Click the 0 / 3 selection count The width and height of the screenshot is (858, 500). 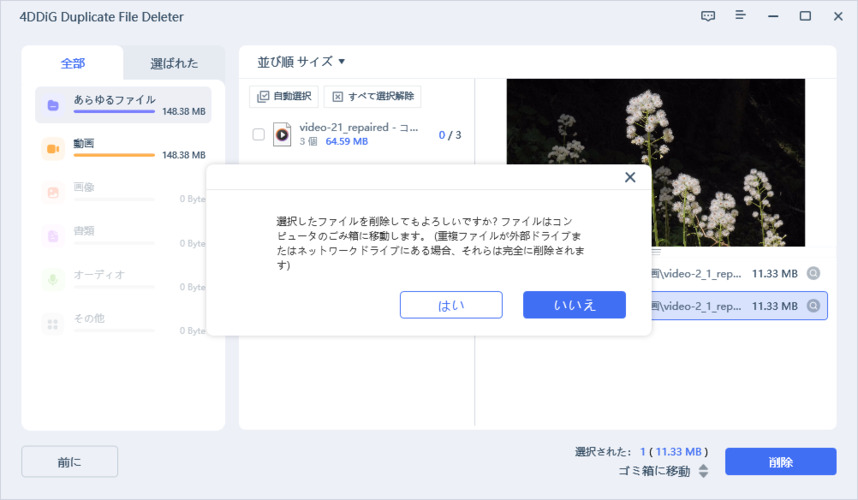coord(450,135)
